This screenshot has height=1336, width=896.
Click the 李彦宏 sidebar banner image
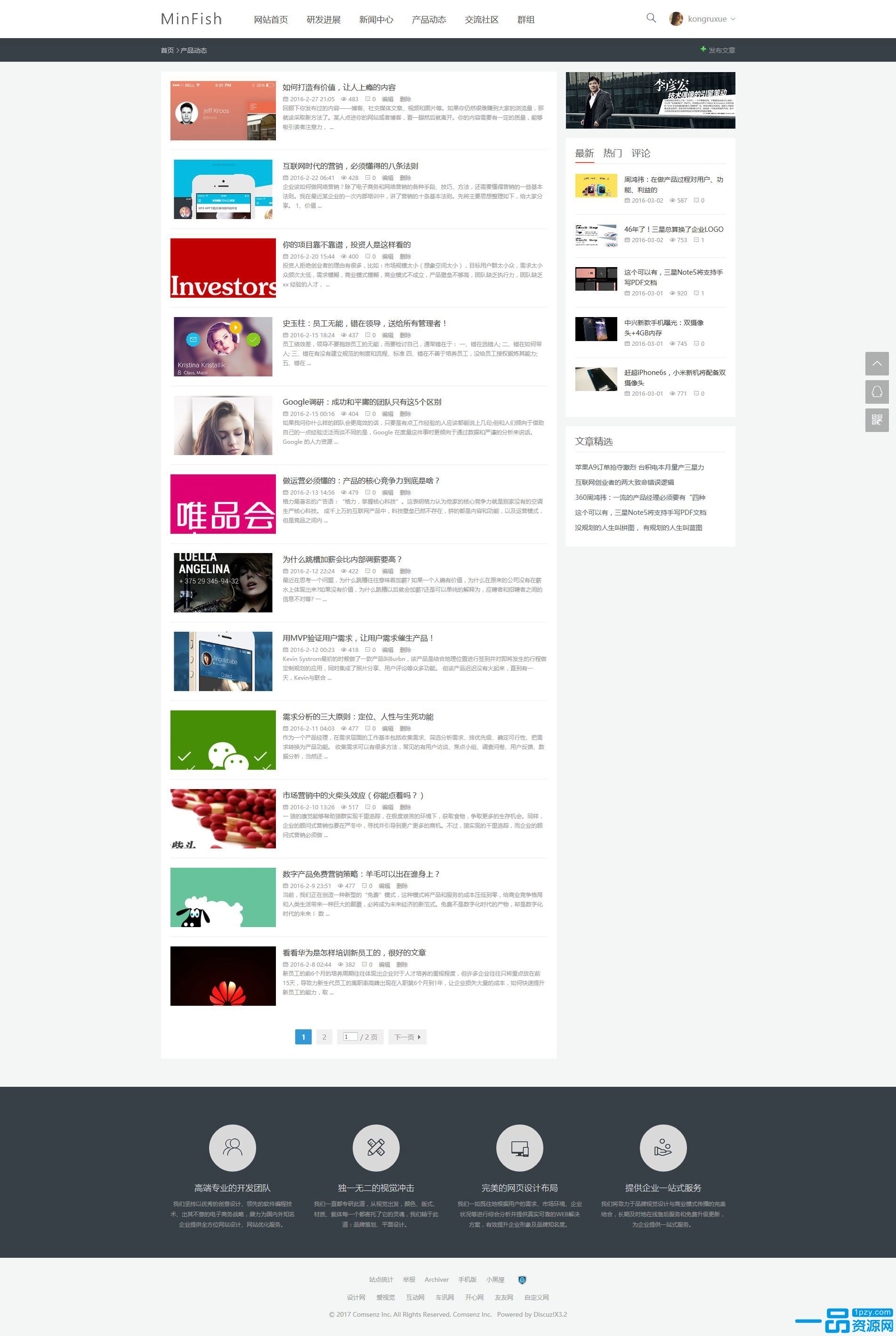[650, 100]
